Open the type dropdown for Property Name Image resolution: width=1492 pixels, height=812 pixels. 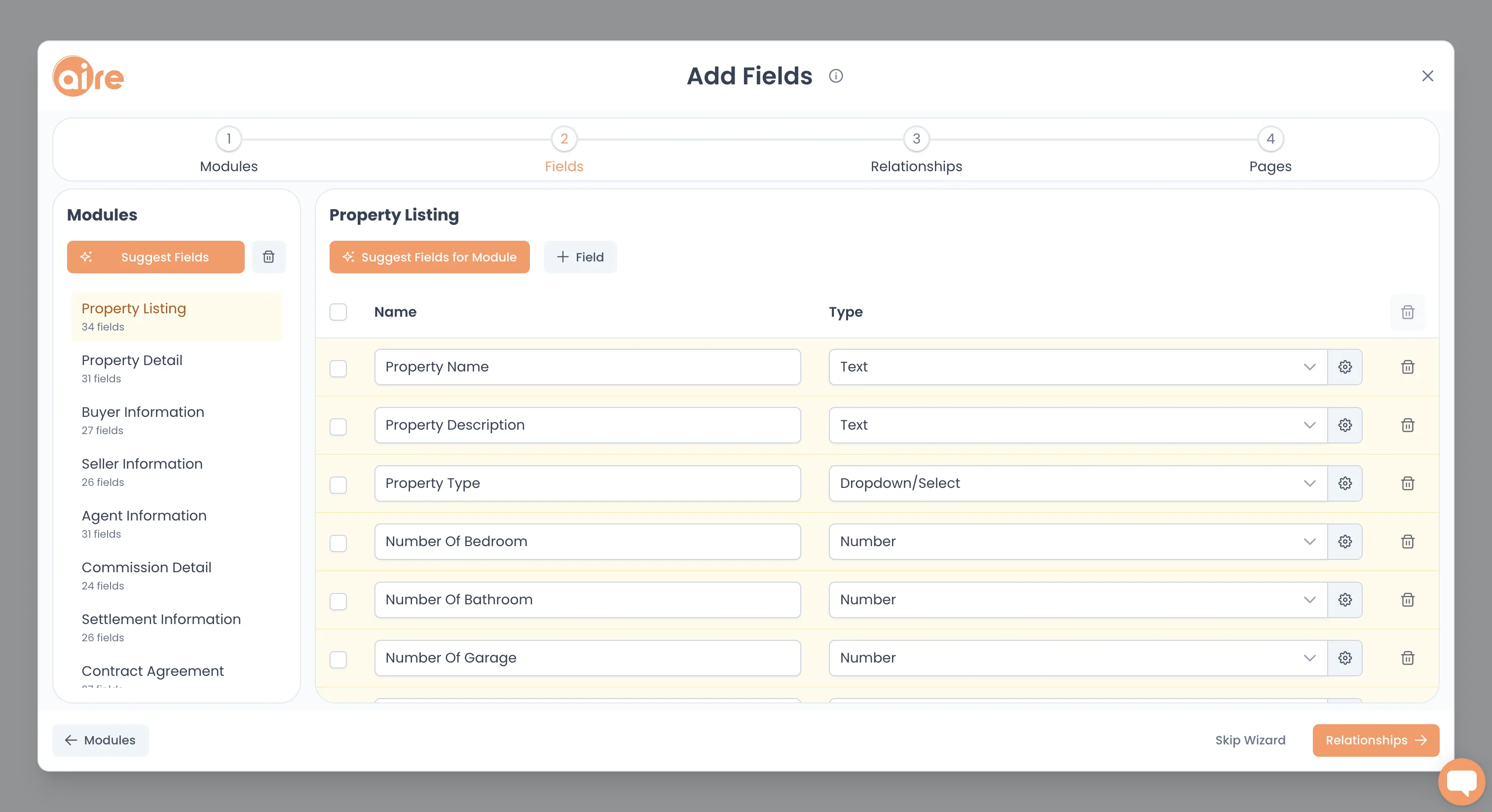[1078, 367]
